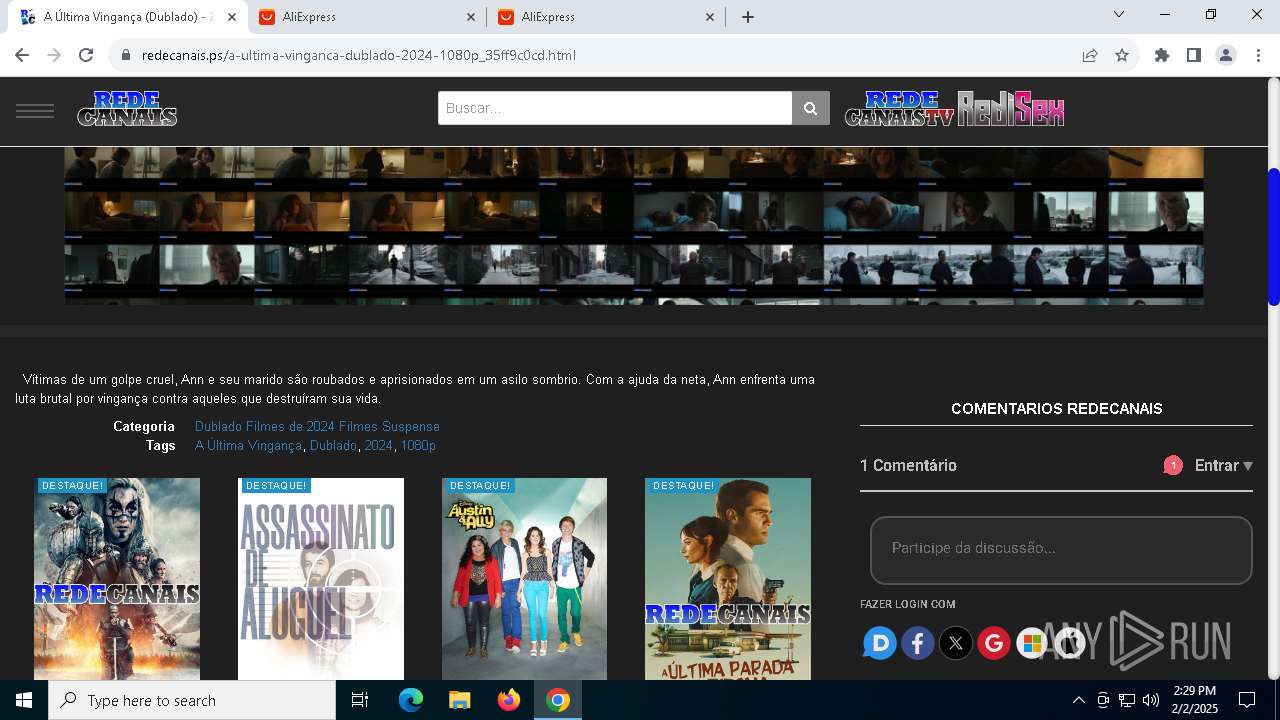Open the Assassinato de Aluguel poster

click(321, 579)
